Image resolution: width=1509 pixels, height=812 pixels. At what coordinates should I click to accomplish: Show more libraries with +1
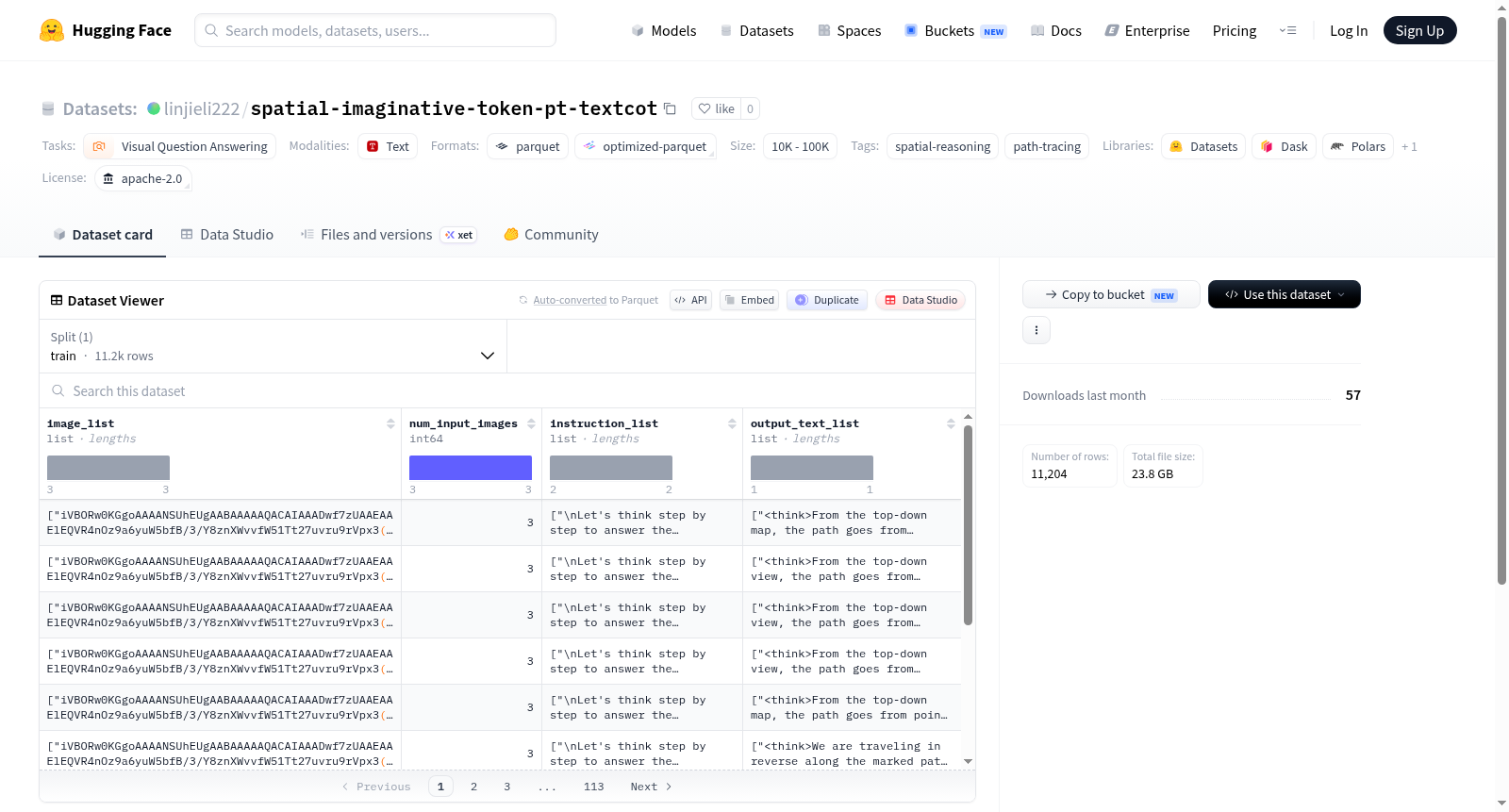1409,146
